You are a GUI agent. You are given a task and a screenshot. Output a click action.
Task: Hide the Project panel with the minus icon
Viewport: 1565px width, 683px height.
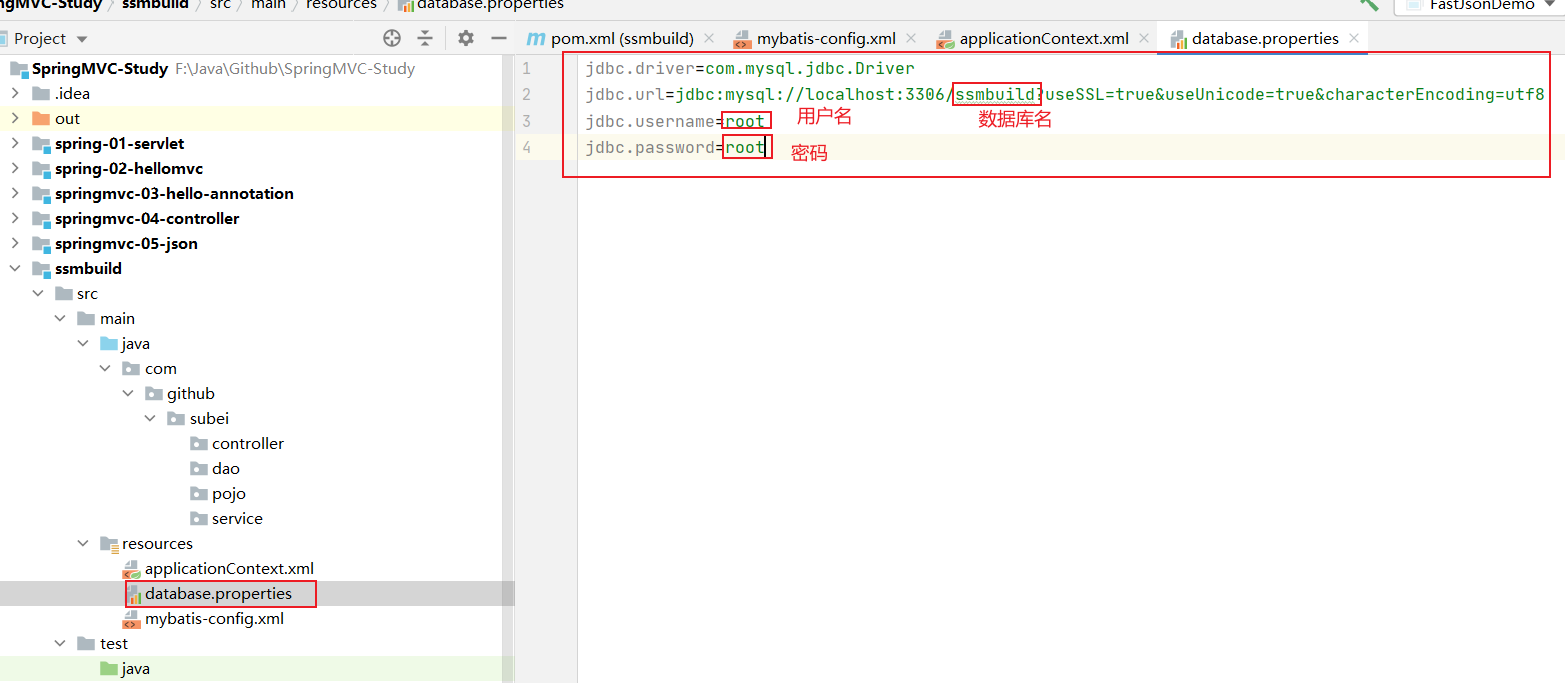point(499,38)
